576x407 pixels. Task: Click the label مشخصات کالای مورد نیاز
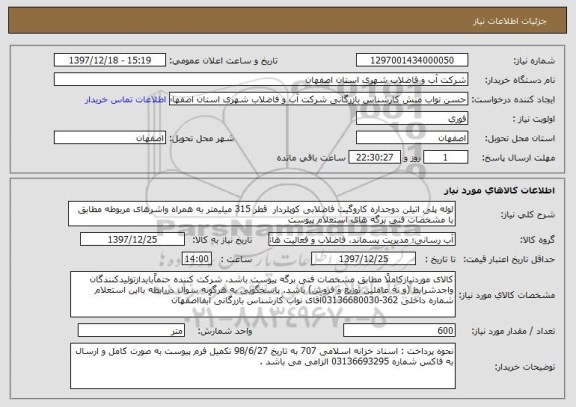(x=507, y=295)
